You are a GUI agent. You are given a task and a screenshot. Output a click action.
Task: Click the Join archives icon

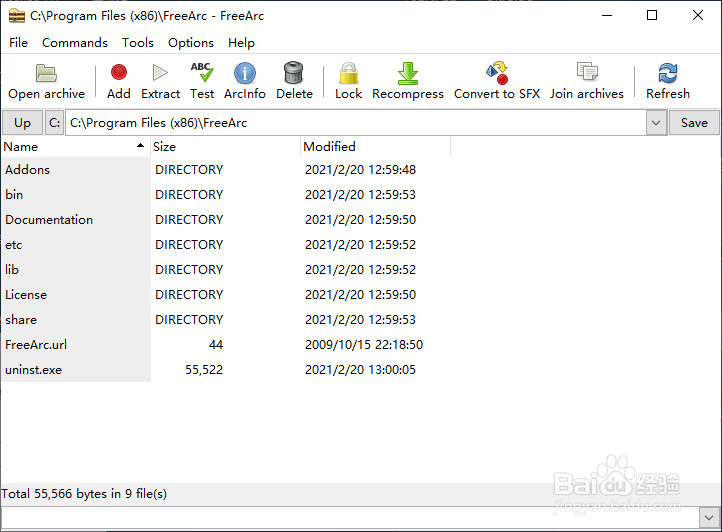pos(587,72)
